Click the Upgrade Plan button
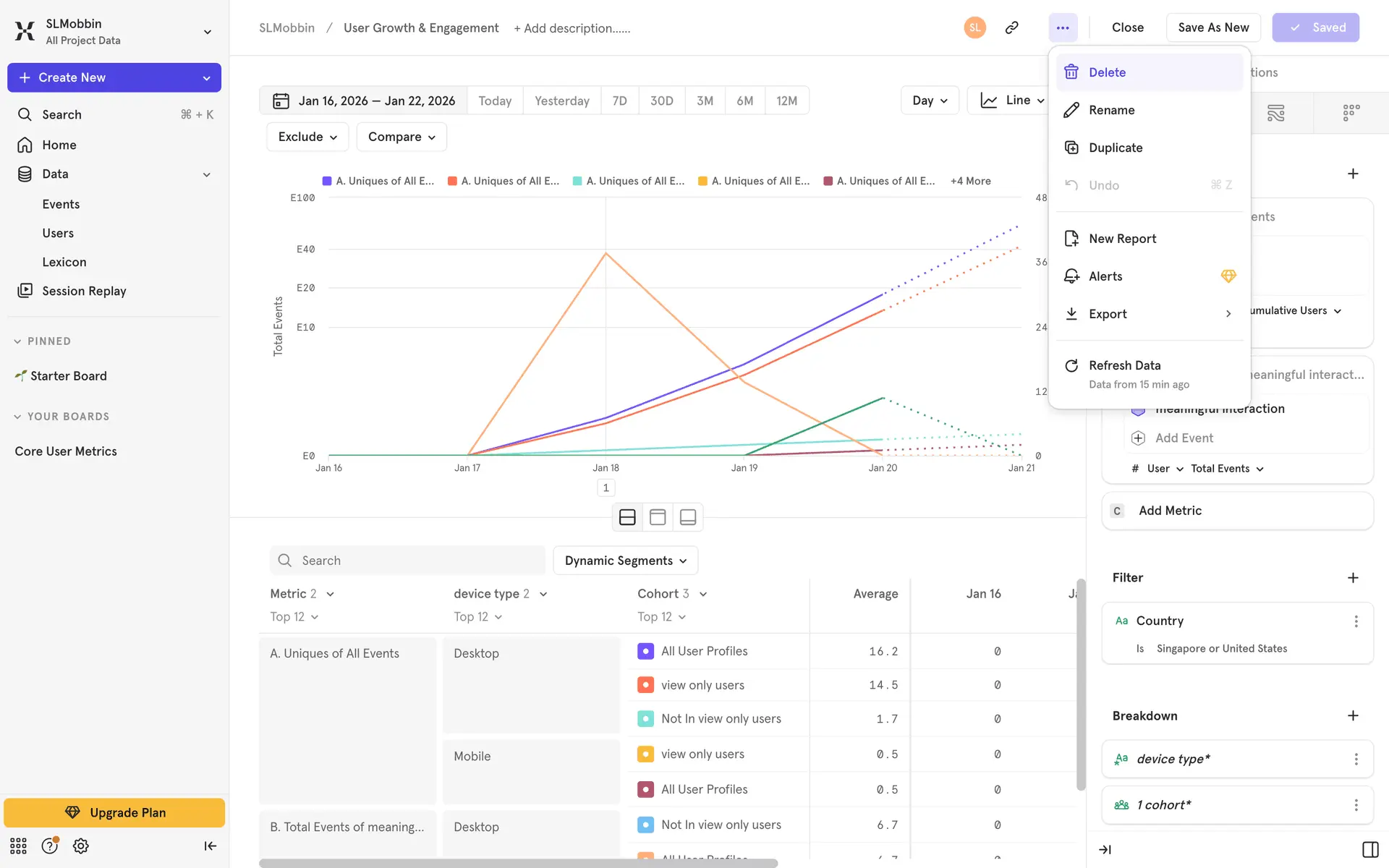This screenshot has width=1389, height=868. 114,812
